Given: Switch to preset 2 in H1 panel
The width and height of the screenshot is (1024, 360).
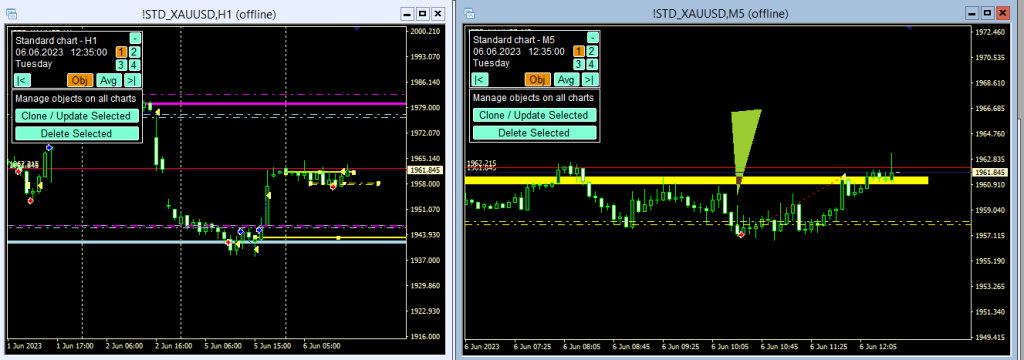Looking at the screenshot, I should 134,52.
